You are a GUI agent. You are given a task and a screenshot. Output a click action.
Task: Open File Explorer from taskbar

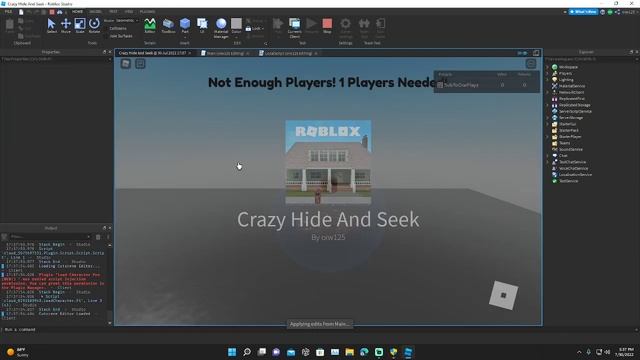(x=349, y=352)
